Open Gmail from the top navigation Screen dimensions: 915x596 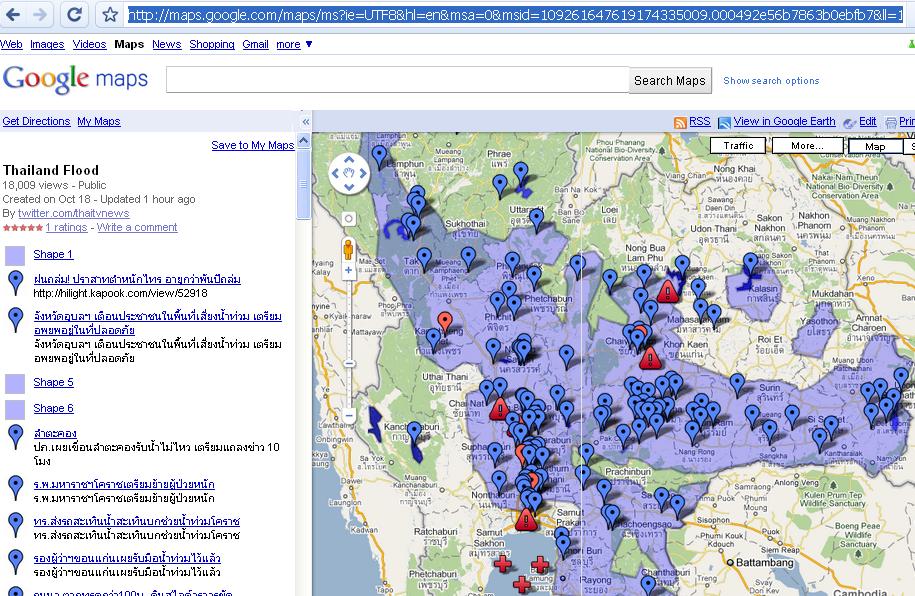tap(256, 44)
